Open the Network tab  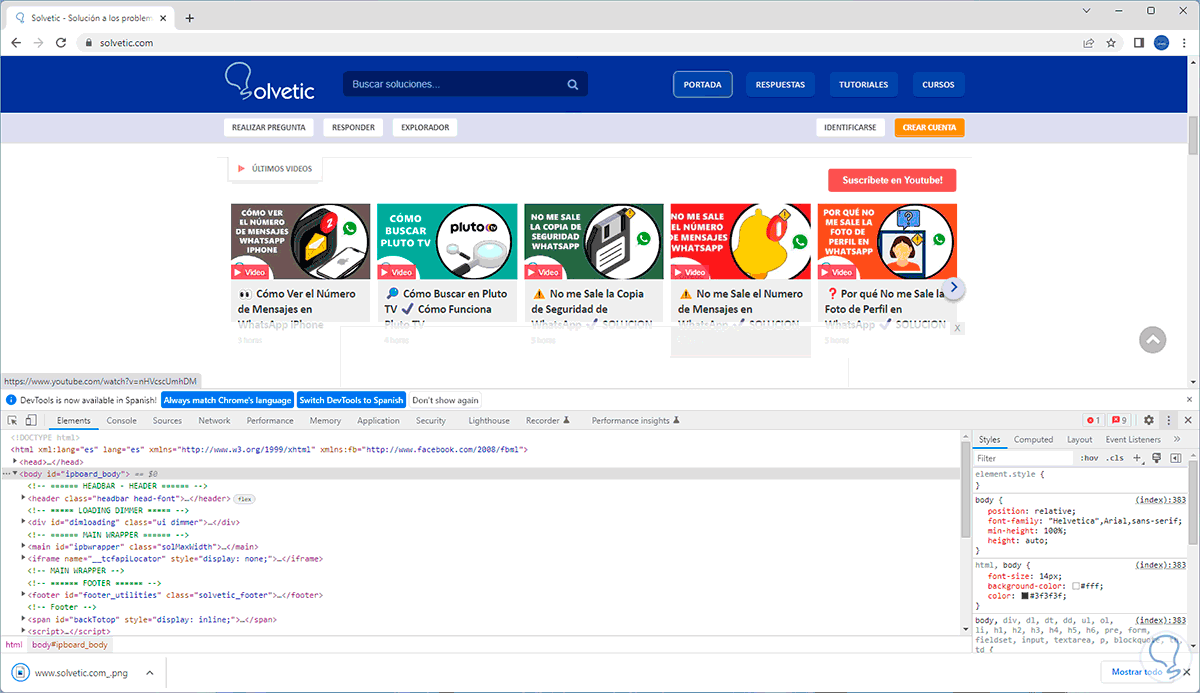tap(214, 421)
